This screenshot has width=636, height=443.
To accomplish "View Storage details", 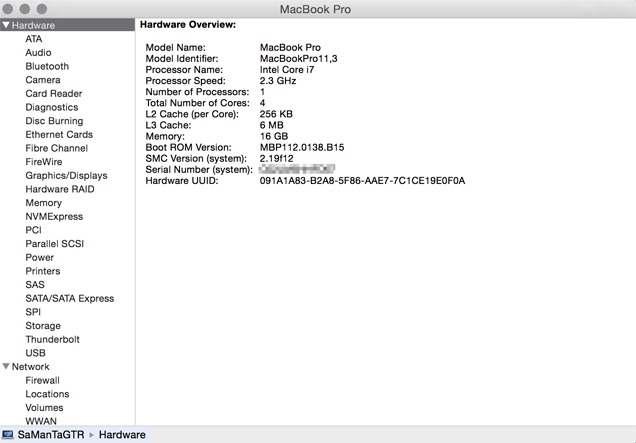I will click(x=43, y=326).
